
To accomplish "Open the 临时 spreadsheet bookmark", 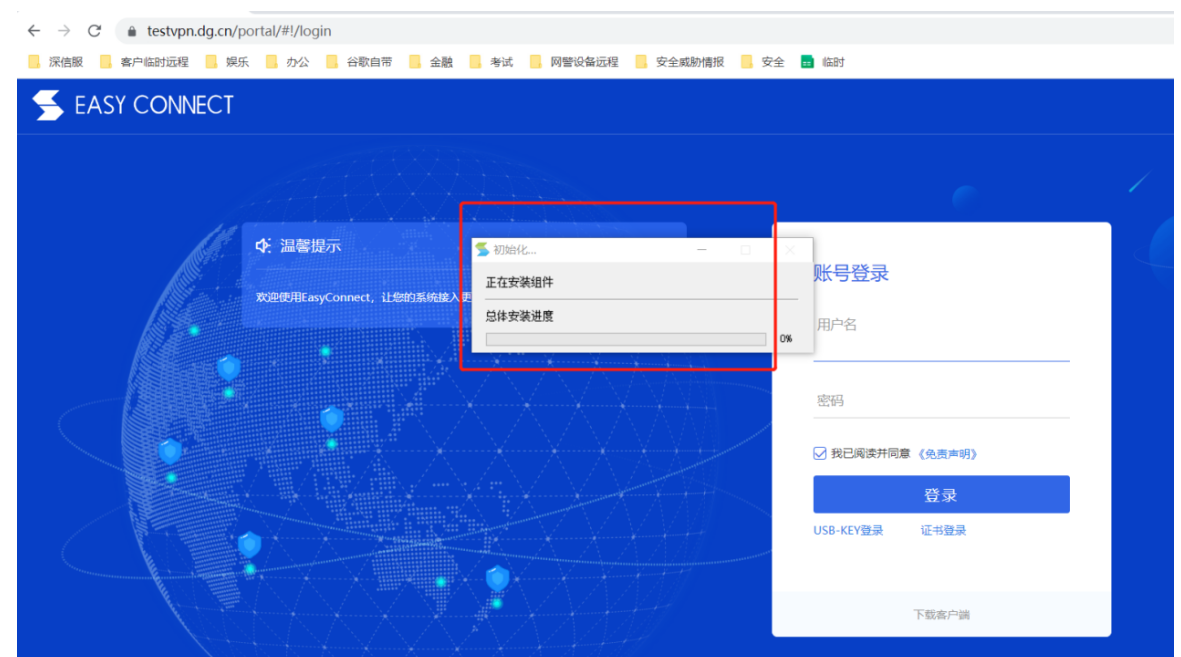I will point(822,62).
